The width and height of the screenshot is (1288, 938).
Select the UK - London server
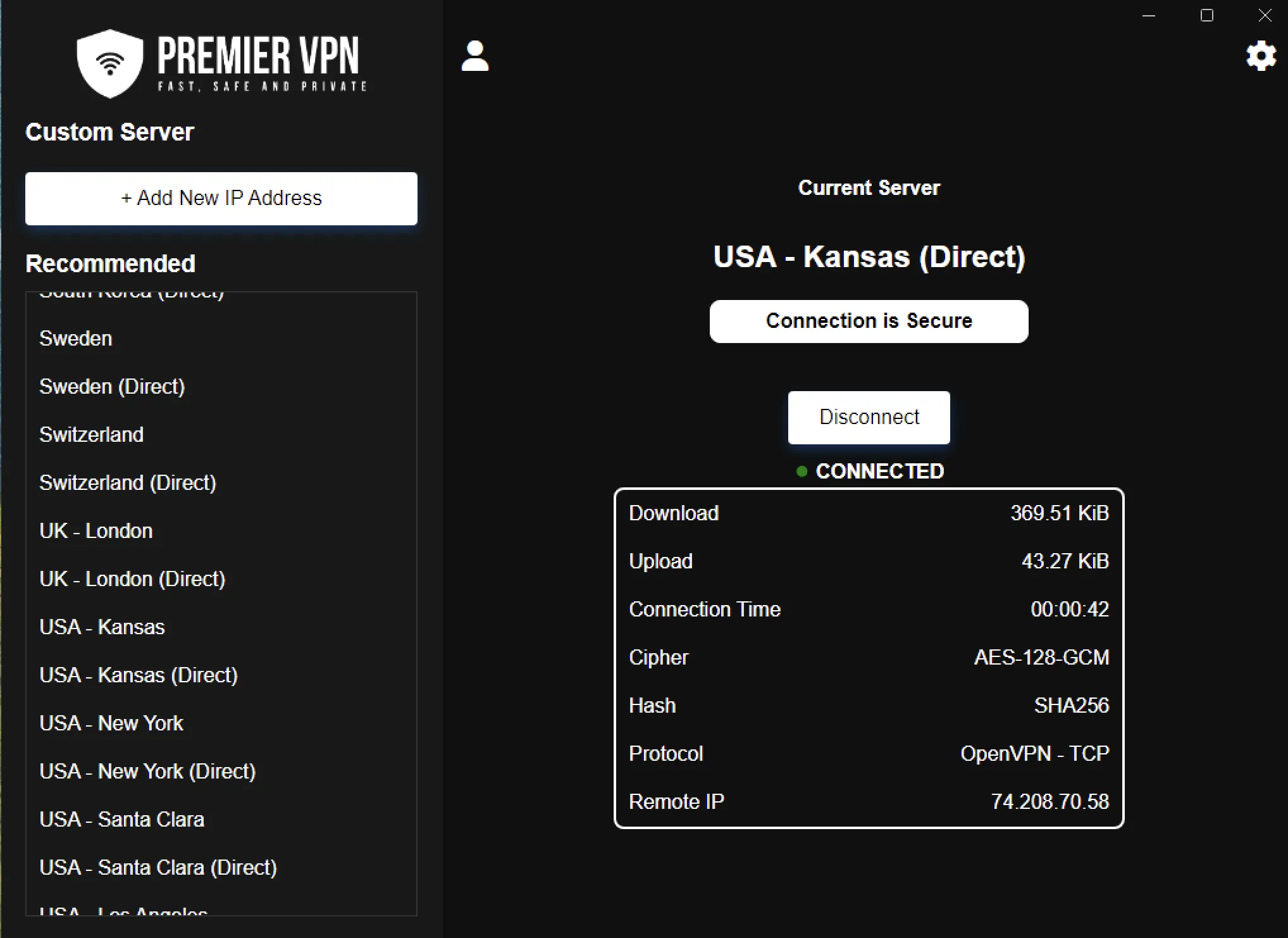tap(96, 531)
